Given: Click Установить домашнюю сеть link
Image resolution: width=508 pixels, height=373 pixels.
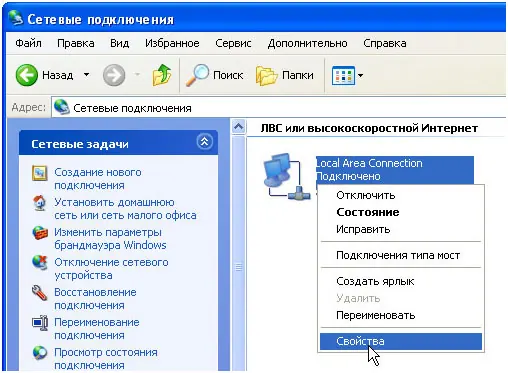Looking at the screenshot, I should point(125,209).
